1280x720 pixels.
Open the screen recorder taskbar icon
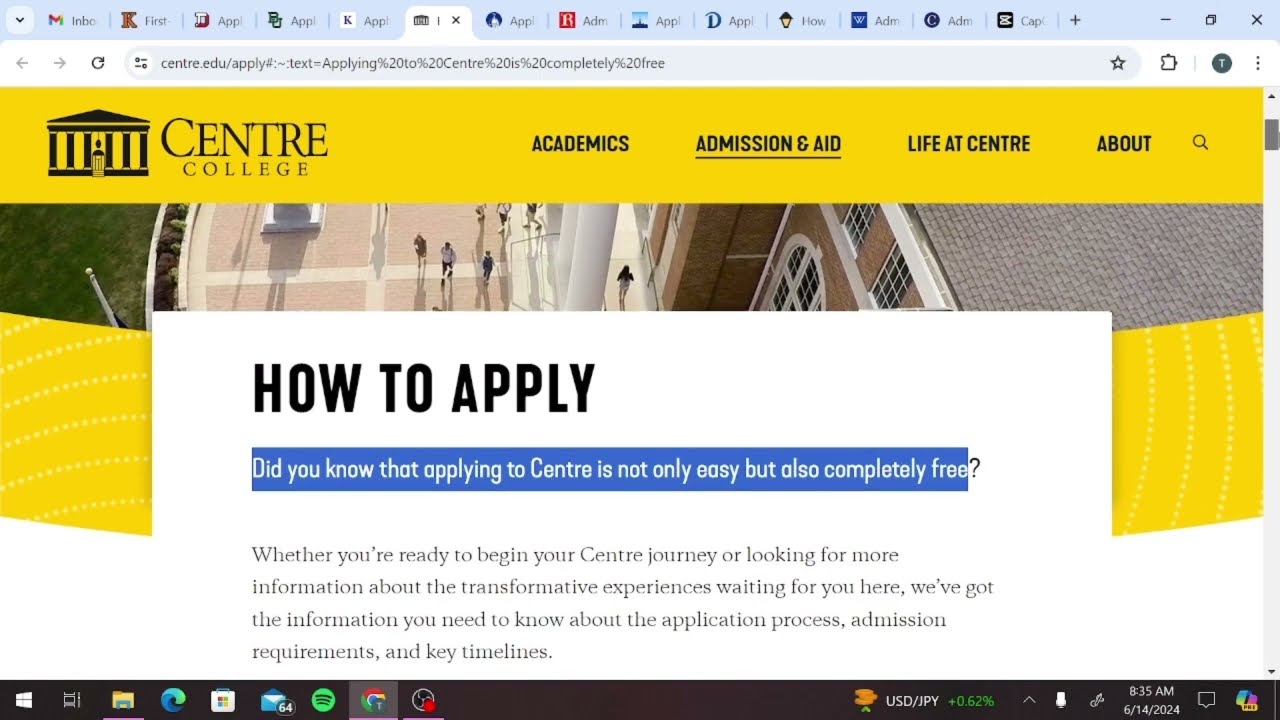pos(424,700)
